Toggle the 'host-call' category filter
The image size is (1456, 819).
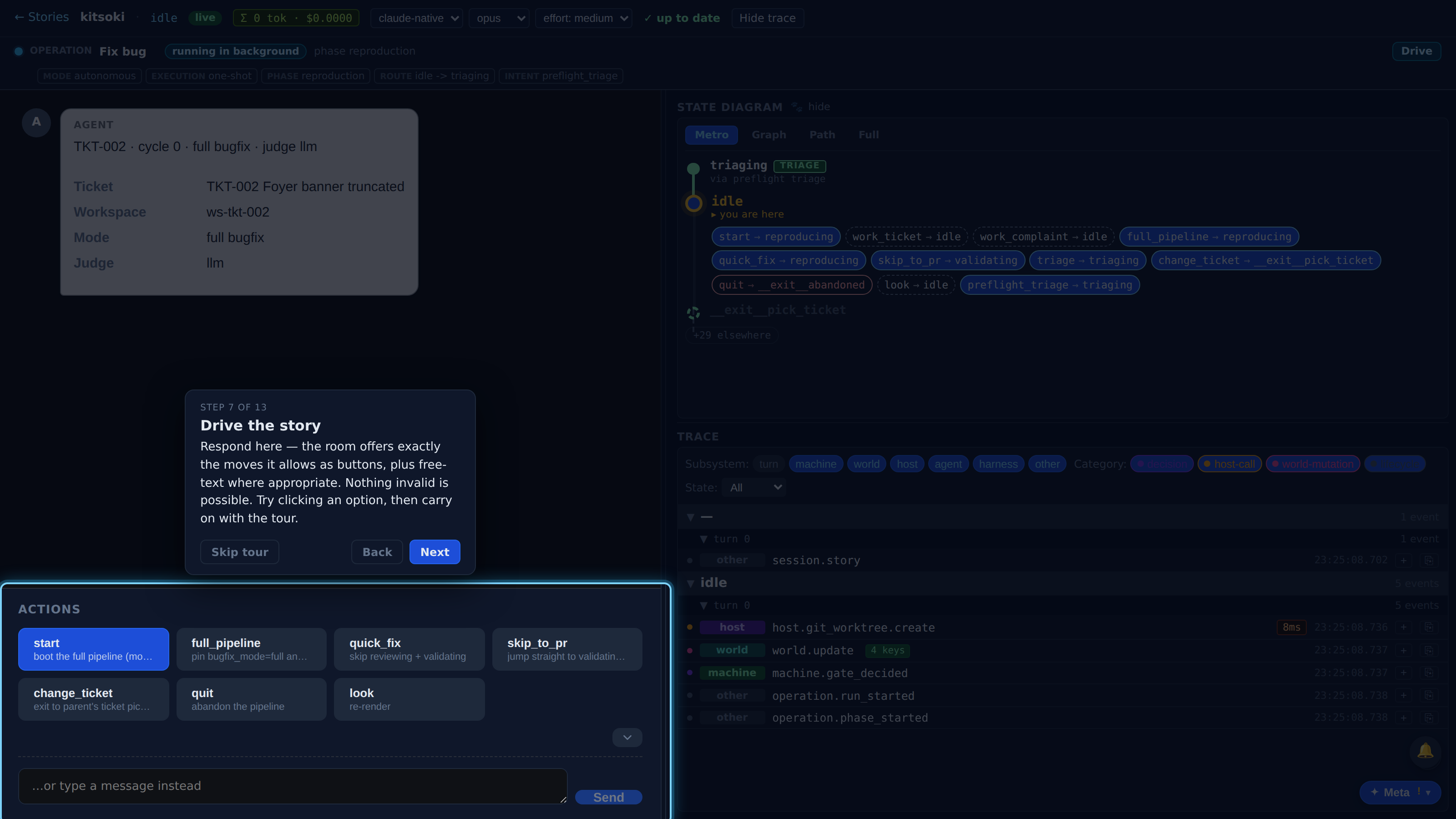[1229, 464]
